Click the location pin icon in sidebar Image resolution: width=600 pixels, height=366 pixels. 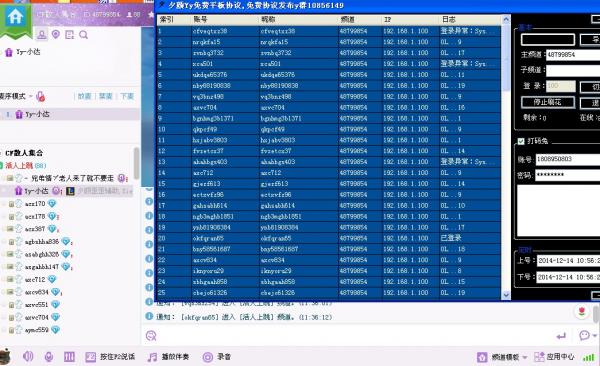pyautogui.click(x=56, y=34)
